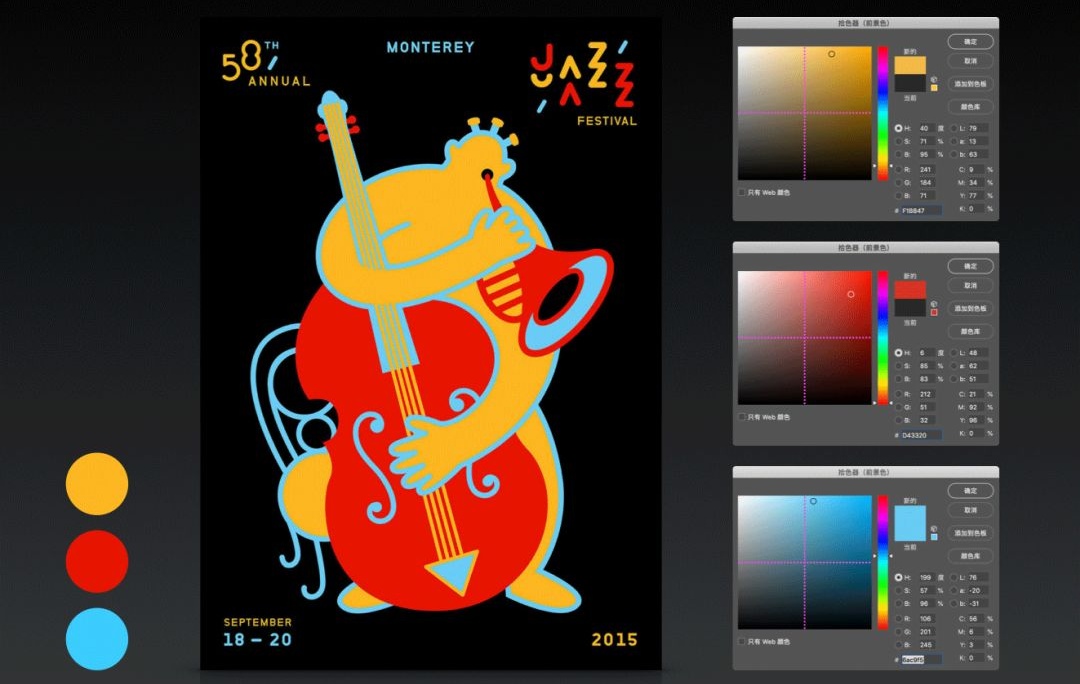Click the H value field showing 199
1080x684 pixels.
click(x=927, y=577)
